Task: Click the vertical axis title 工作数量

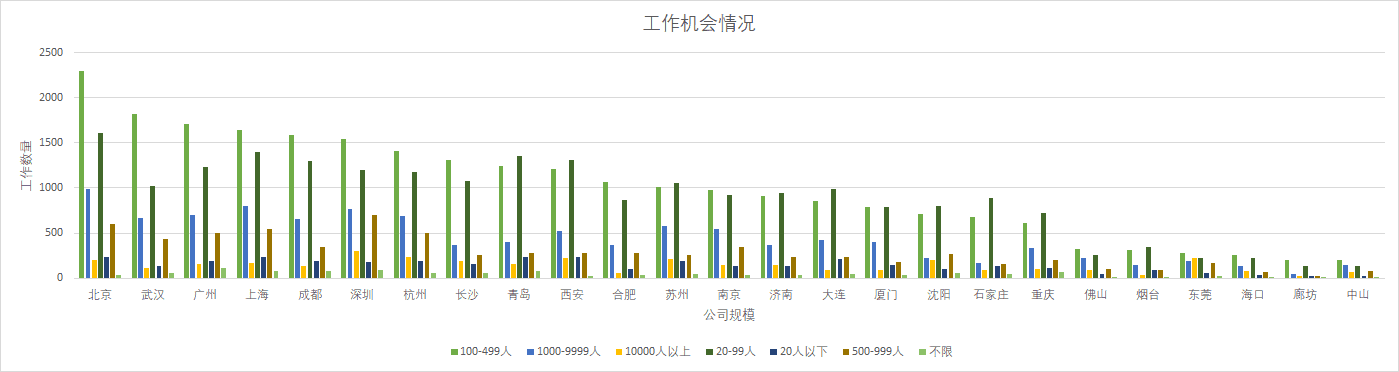Action: [26, 165]
